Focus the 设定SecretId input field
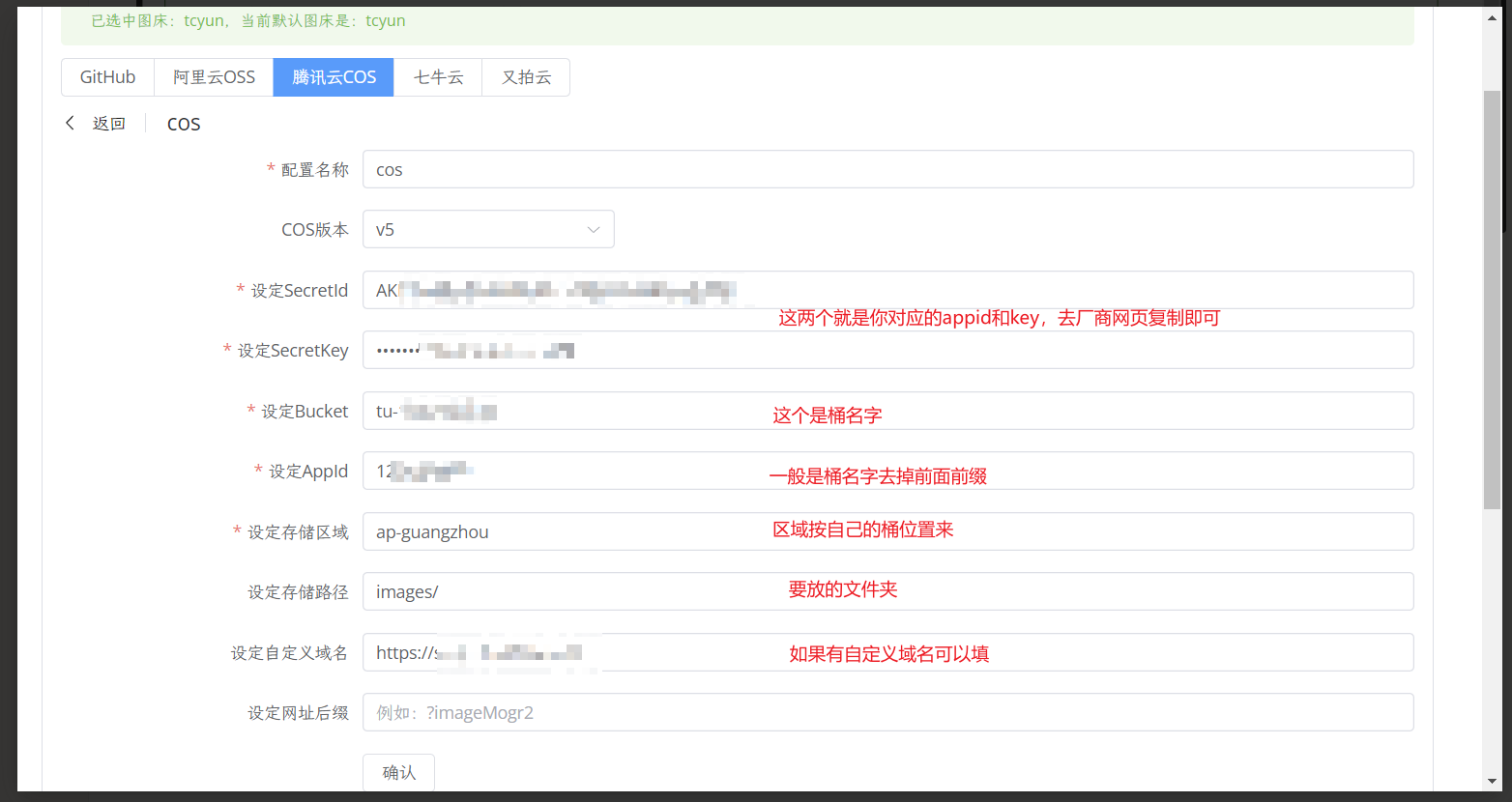 (887, 290)
